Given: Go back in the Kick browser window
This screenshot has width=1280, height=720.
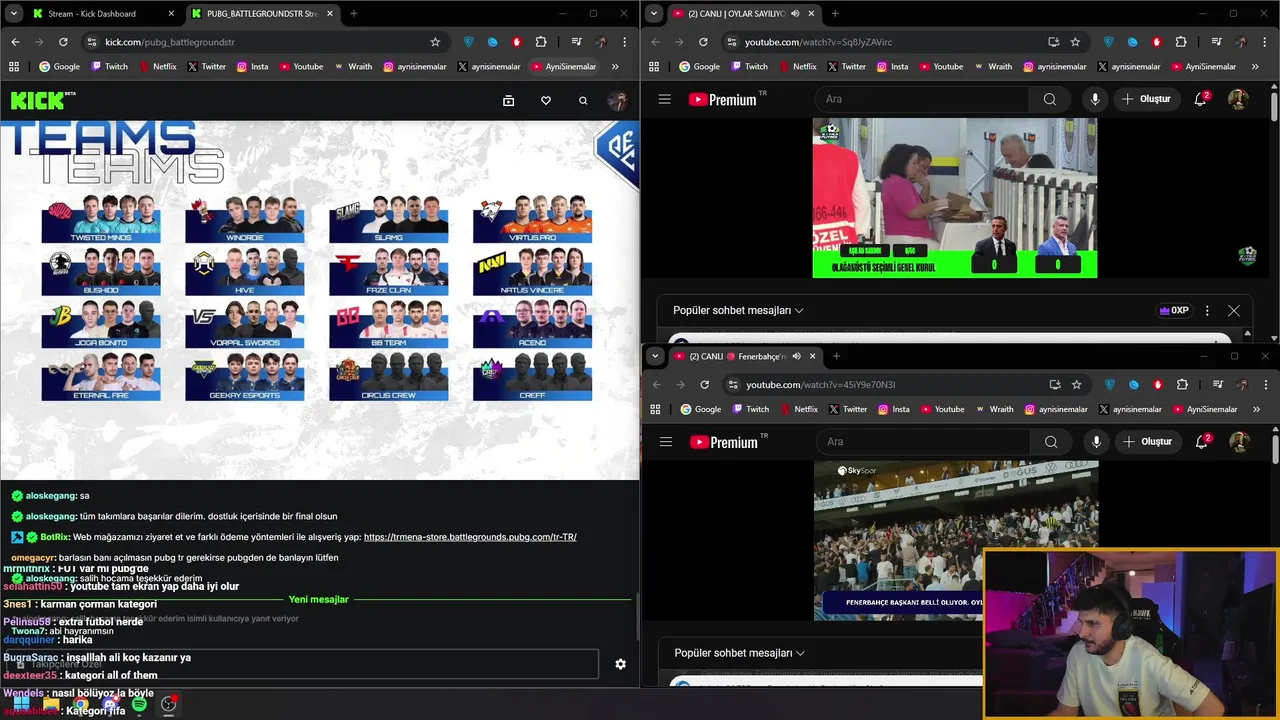Looking at the screenshot, I should (15, 42).
